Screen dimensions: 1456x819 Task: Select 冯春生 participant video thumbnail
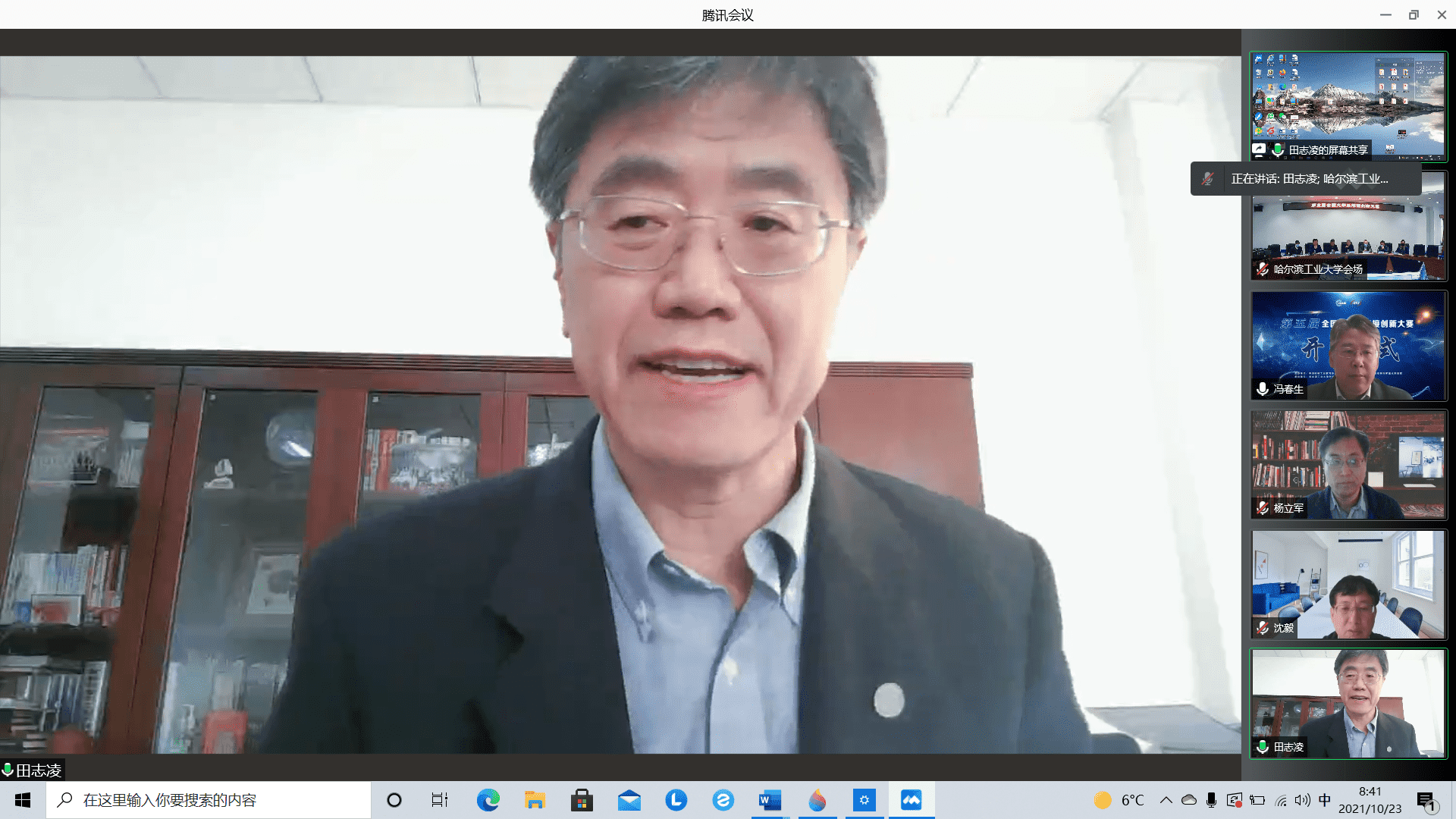click(x=1348, y=346)
